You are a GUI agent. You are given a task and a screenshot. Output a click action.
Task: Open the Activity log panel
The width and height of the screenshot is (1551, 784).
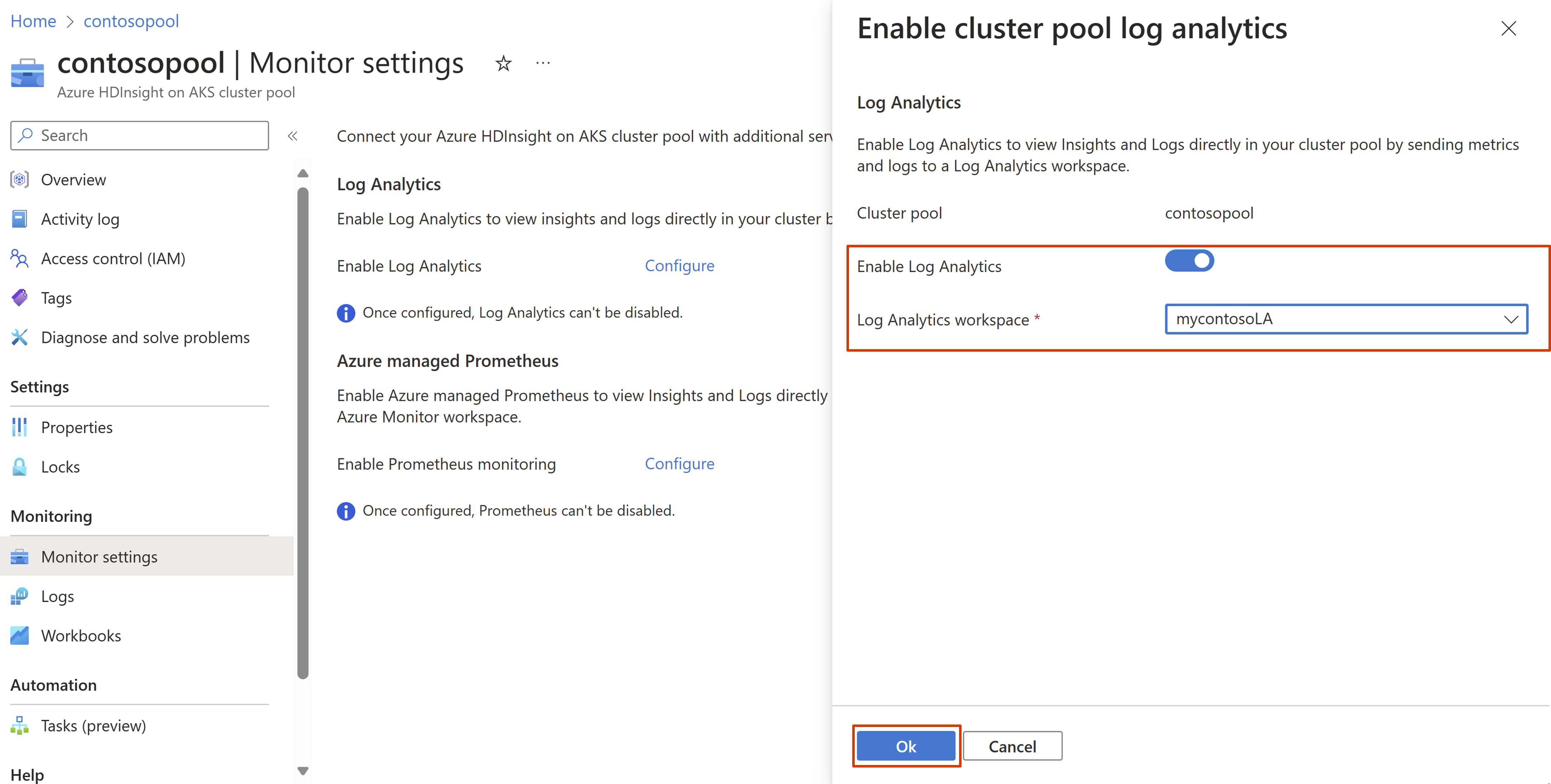click(80, 219)
